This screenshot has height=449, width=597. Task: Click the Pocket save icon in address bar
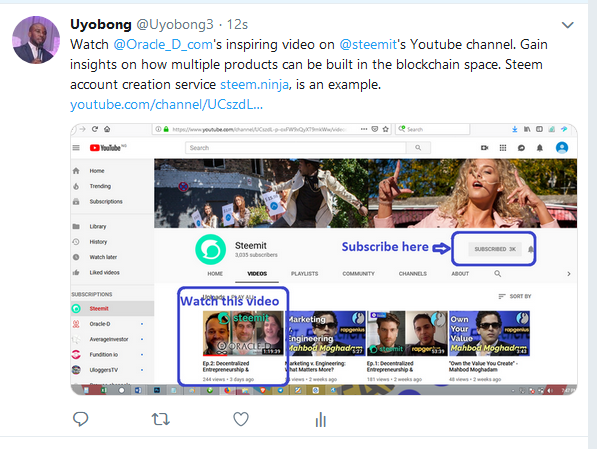[x=375, y=129]
